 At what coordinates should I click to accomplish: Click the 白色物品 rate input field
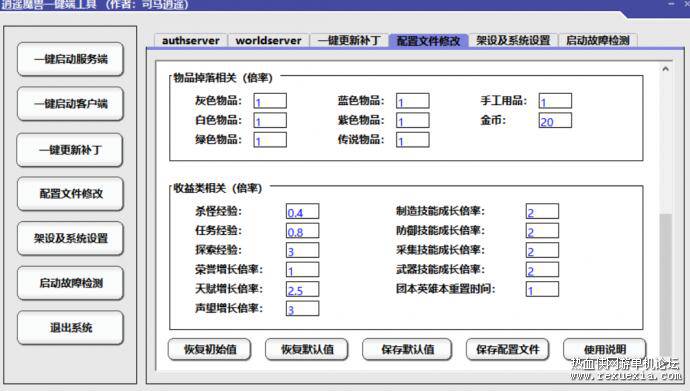click(x=270, y=121)
